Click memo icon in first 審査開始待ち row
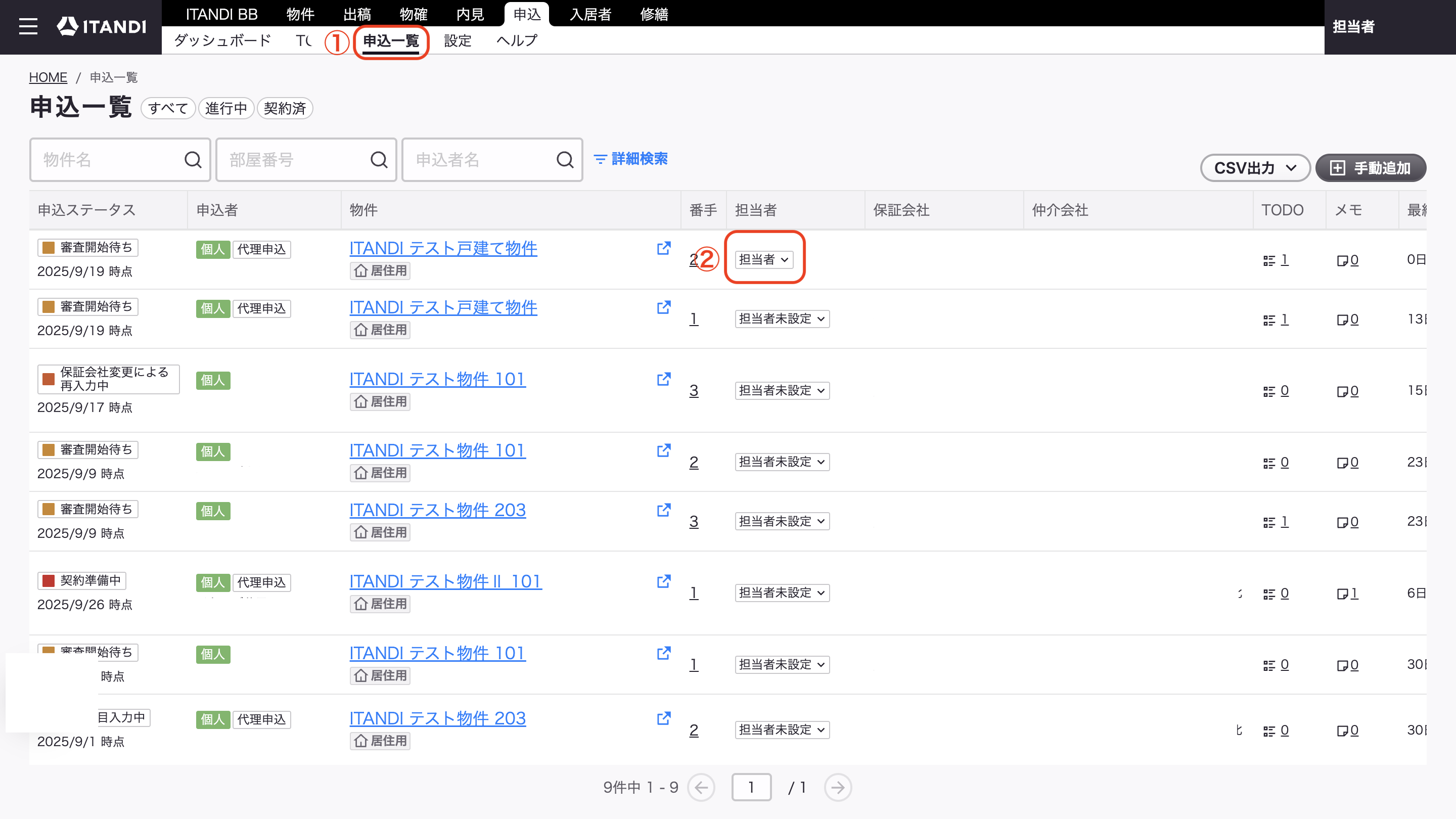 point(1342,260)
